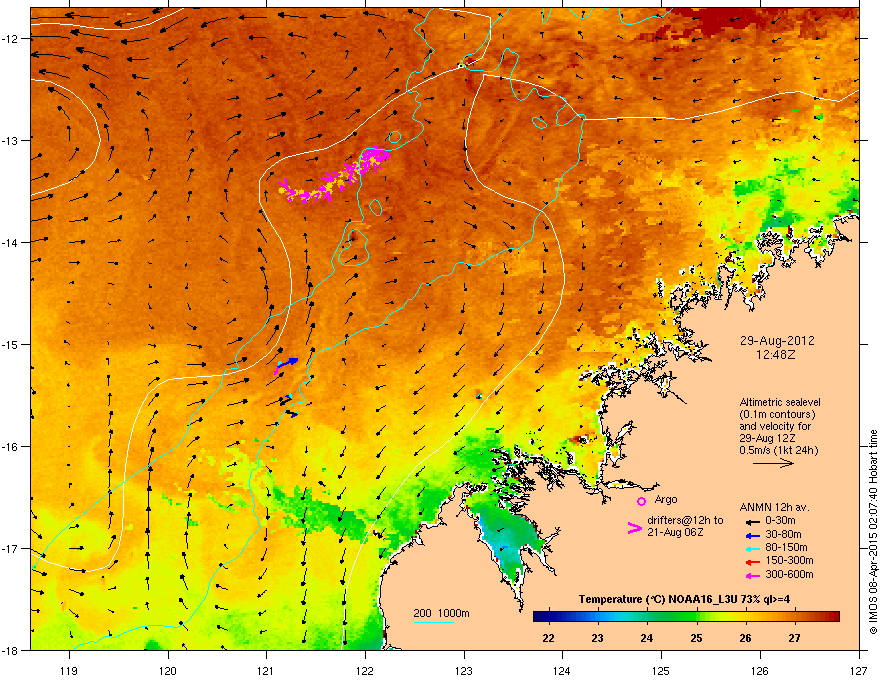Click the cyan 200 1000m depth contour line sample
This screenshot has height=680, width=880.
pos(433,622)
